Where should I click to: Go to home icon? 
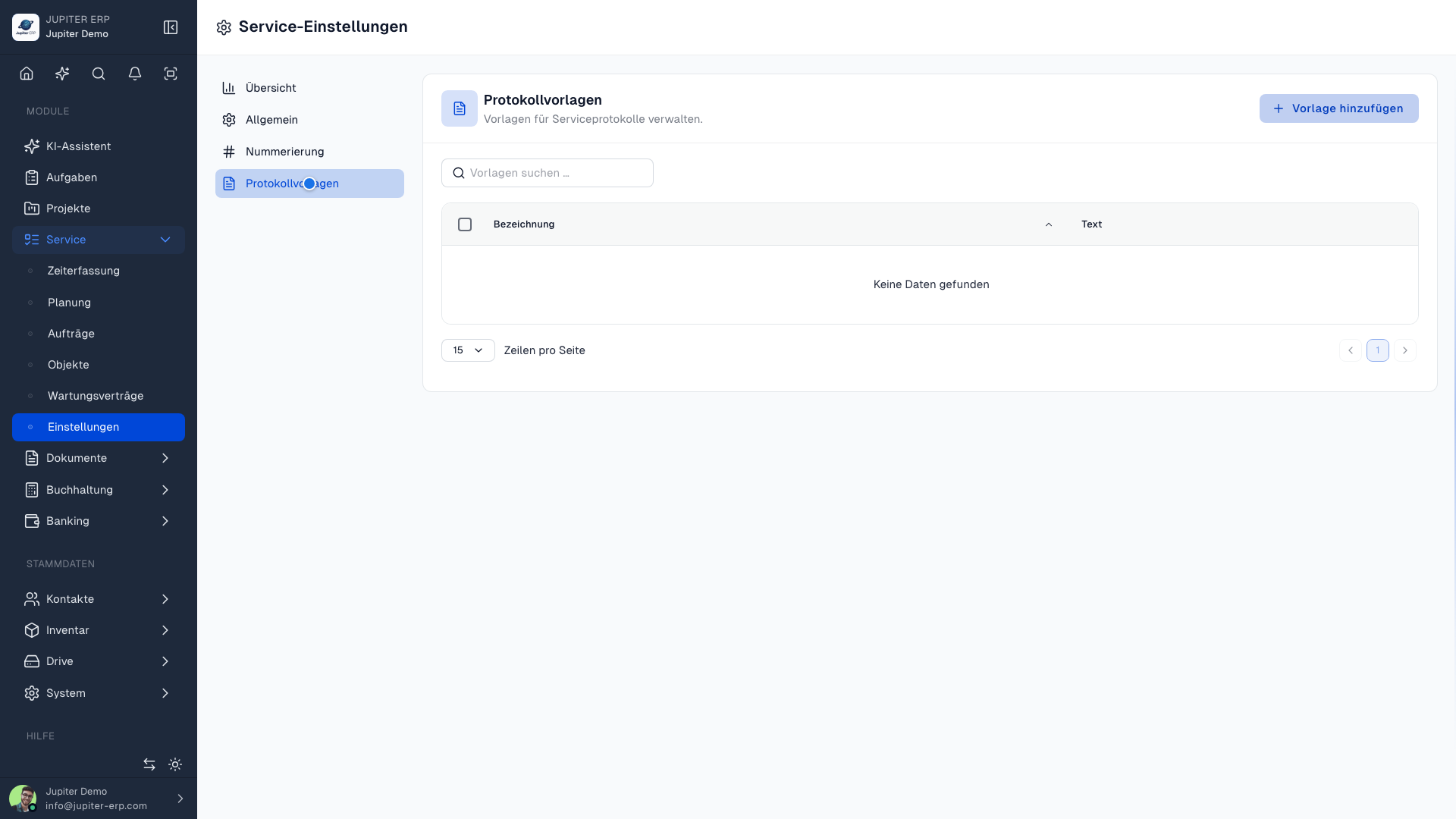27,74
